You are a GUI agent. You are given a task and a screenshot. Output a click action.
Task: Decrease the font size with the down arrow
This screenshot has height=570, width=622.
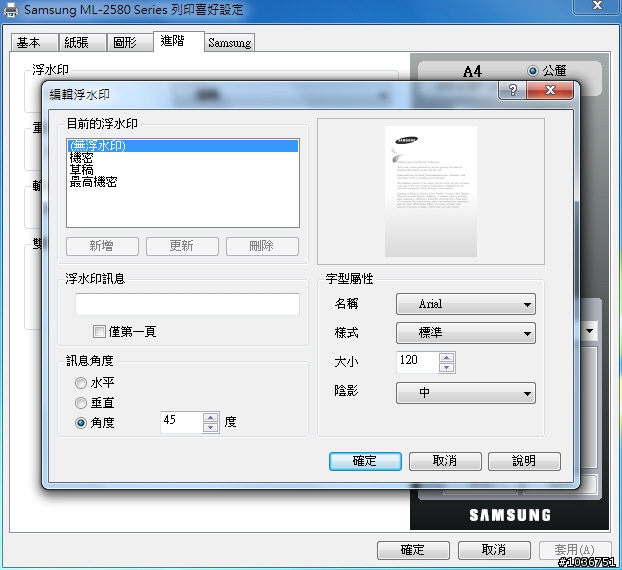[x=447, y=368]
